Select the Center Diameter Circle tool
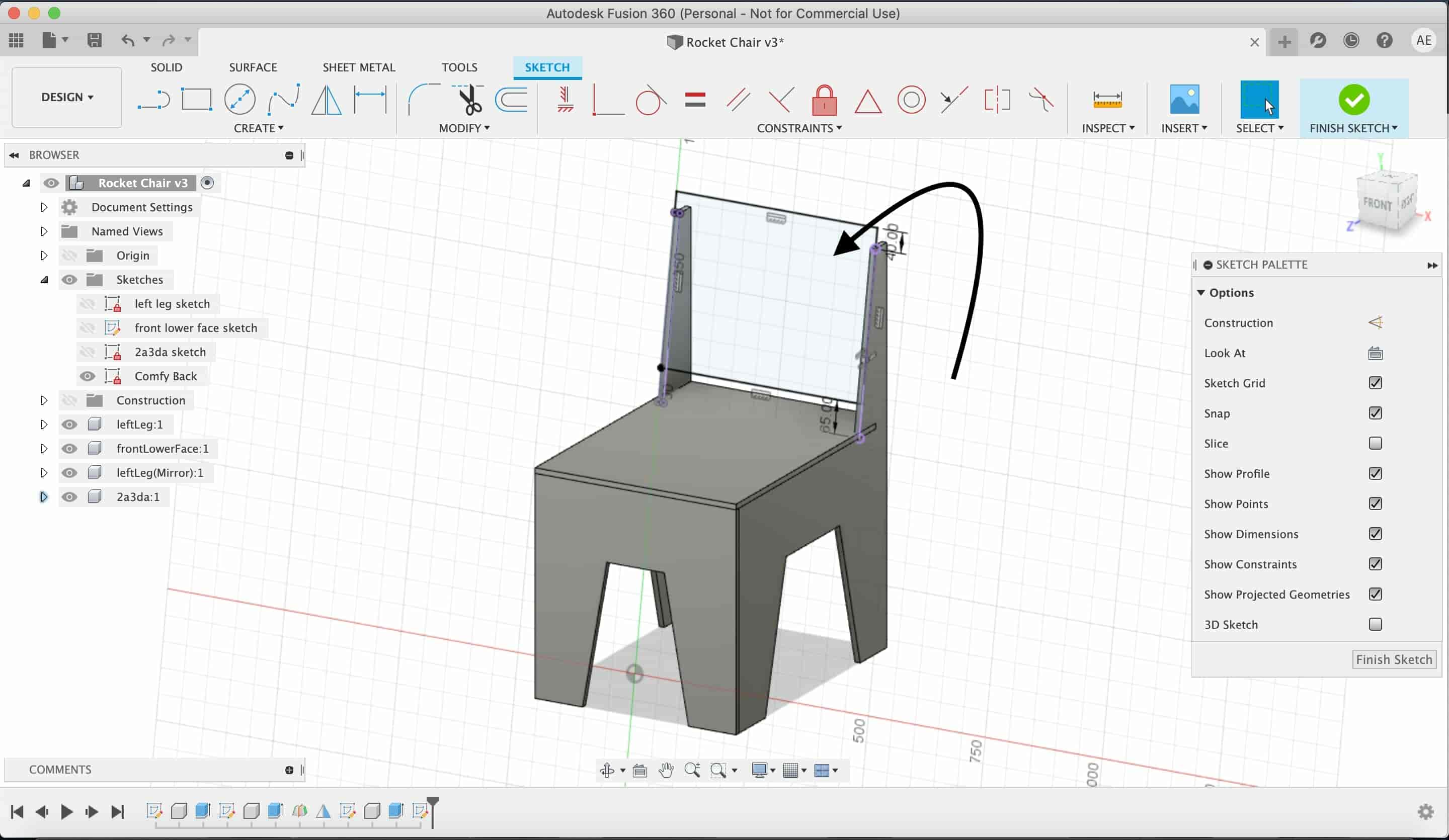The image size is (1449, 840). [x=240, y=100]
